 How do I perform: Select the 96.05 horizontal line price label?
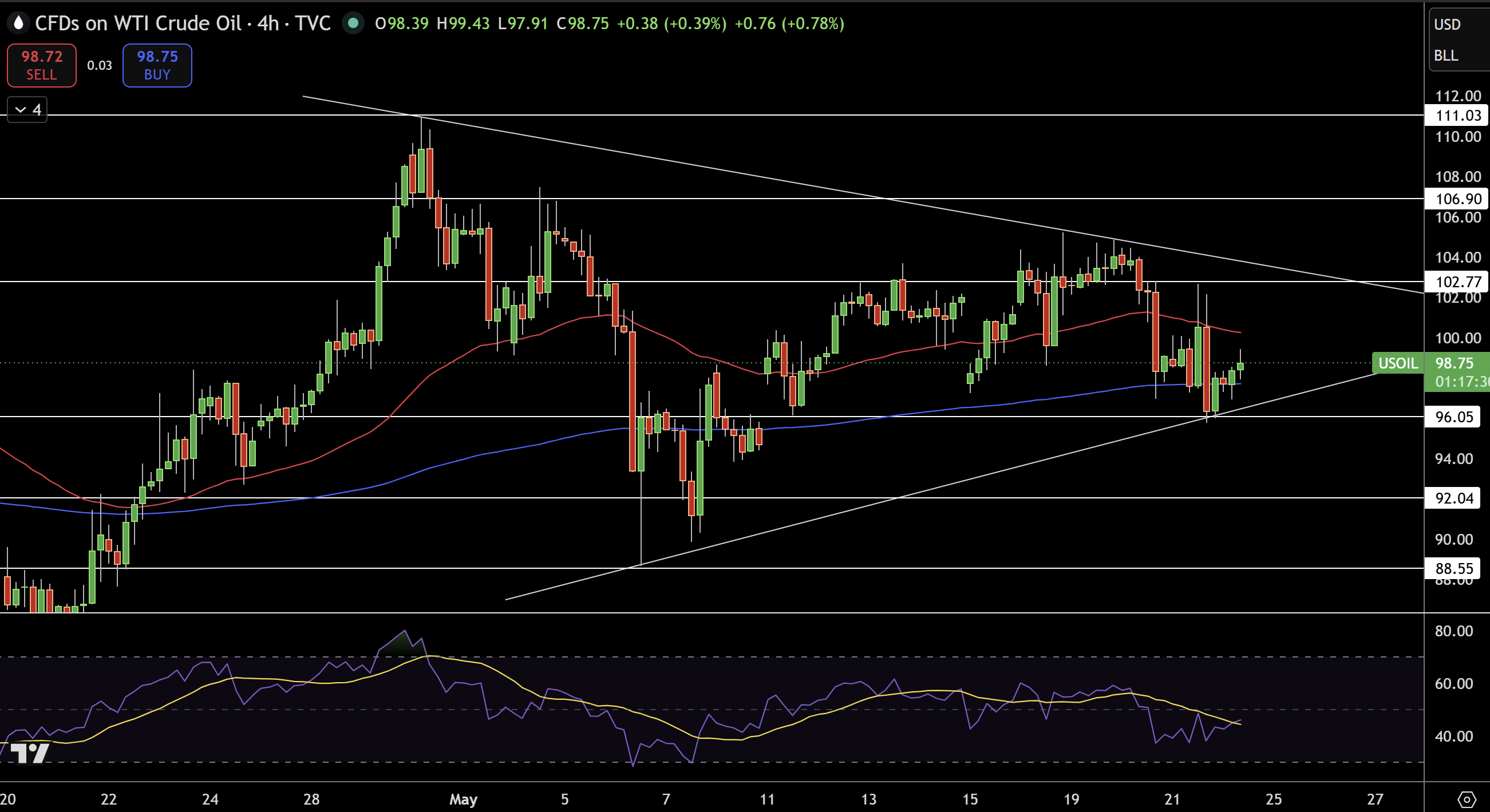pos(1453,417)
